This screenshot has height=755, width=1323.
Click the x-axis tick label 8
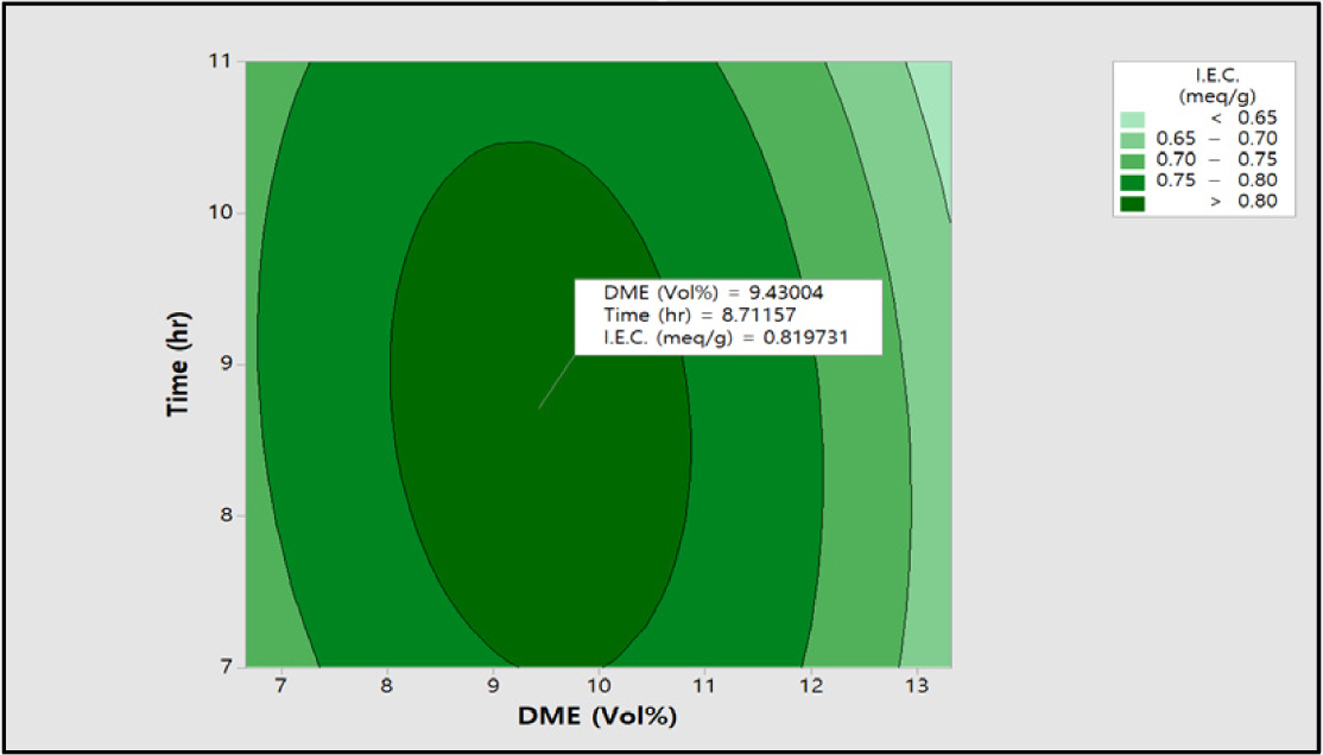pos(387,687)
